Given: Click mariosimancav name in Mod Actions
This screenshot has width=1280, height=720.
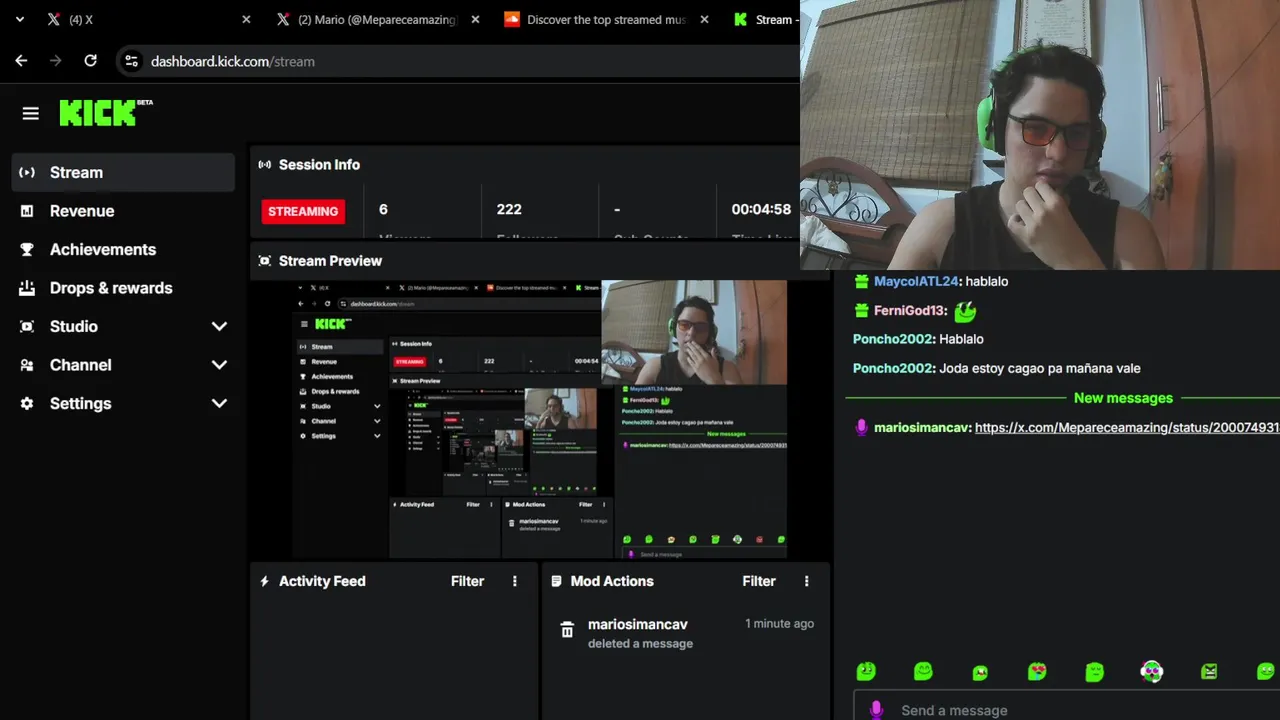Looking at the screenshot, I should pyautogui.click(x=638, y=624).
